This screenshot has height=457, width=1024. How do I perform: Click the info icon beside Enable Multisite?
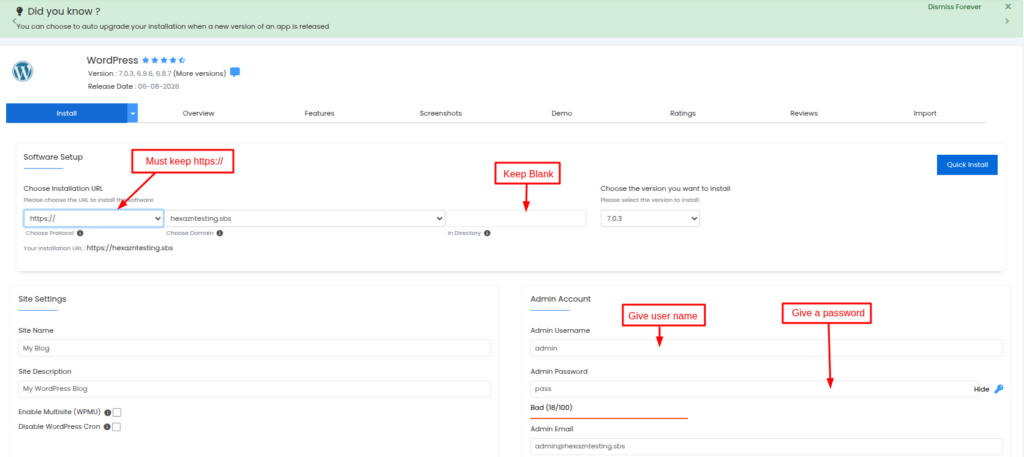click(x=108, y=413)
